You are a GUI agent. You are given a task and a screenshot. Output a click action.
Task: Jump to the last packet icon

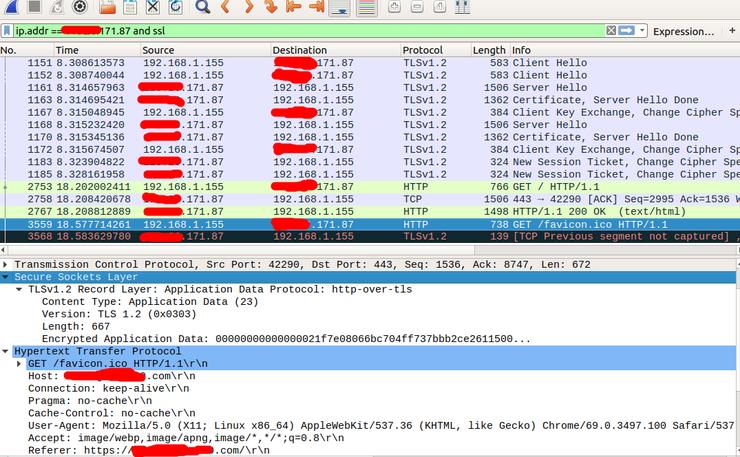click(x=317, y=8)
